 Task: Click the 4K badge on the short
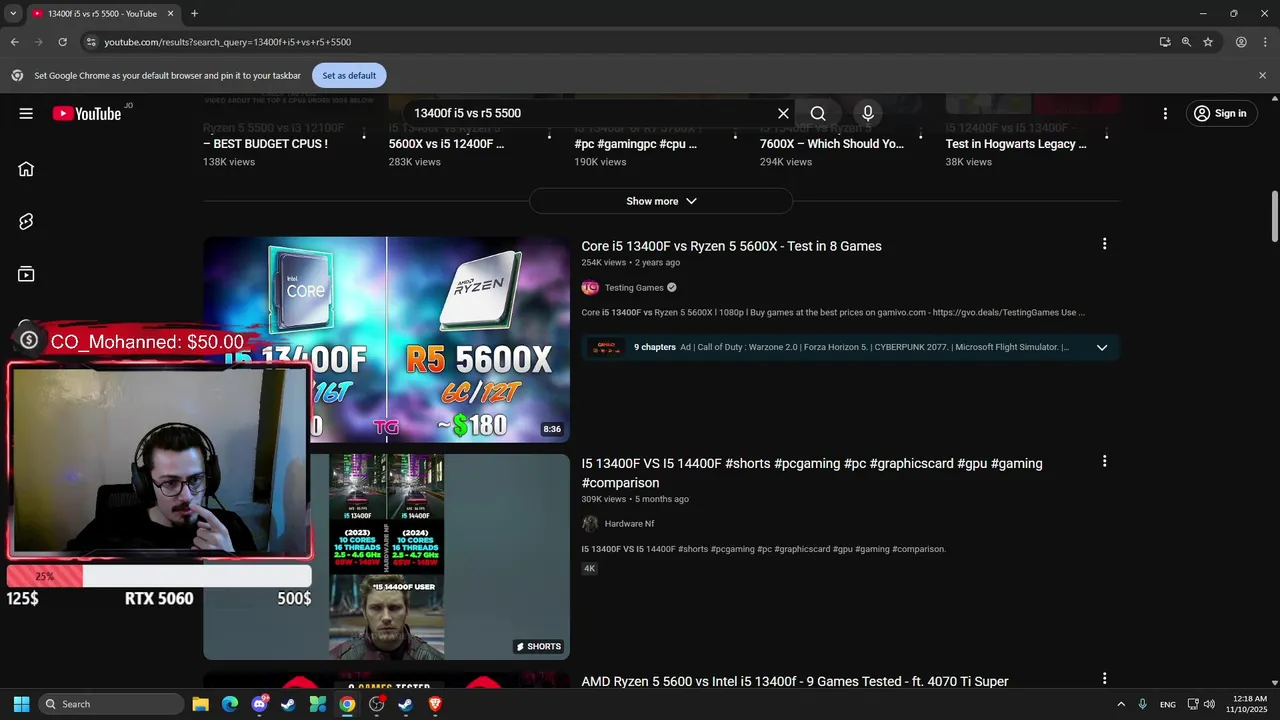pos(589,568)
